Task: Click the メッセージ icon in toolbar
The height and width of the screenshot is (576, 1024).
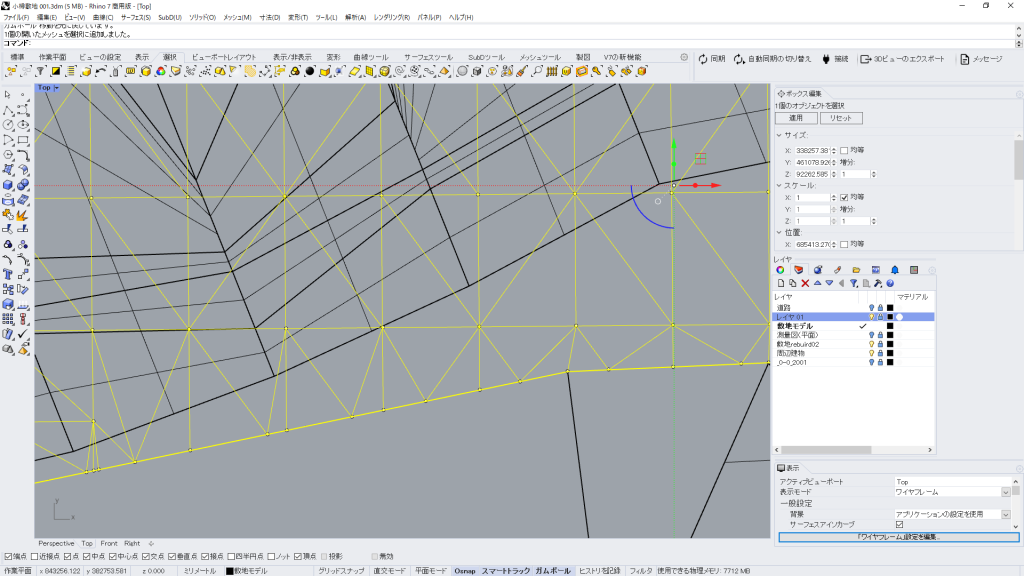Action: pyautogui.click(x=965, y=59)
